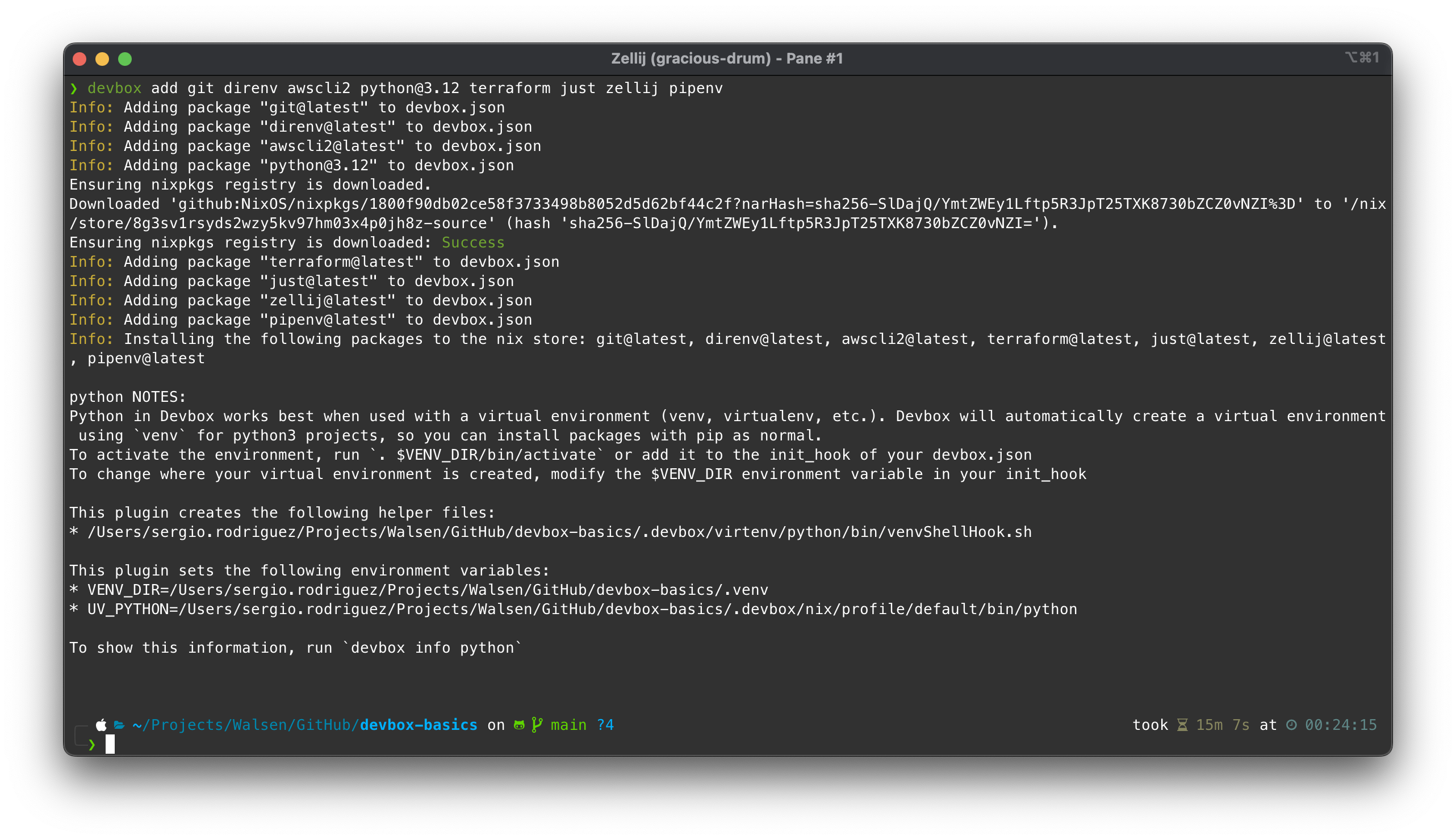Click the To change where your virtual environment line
Screen dimensions: 1456x840
[578, 474]
